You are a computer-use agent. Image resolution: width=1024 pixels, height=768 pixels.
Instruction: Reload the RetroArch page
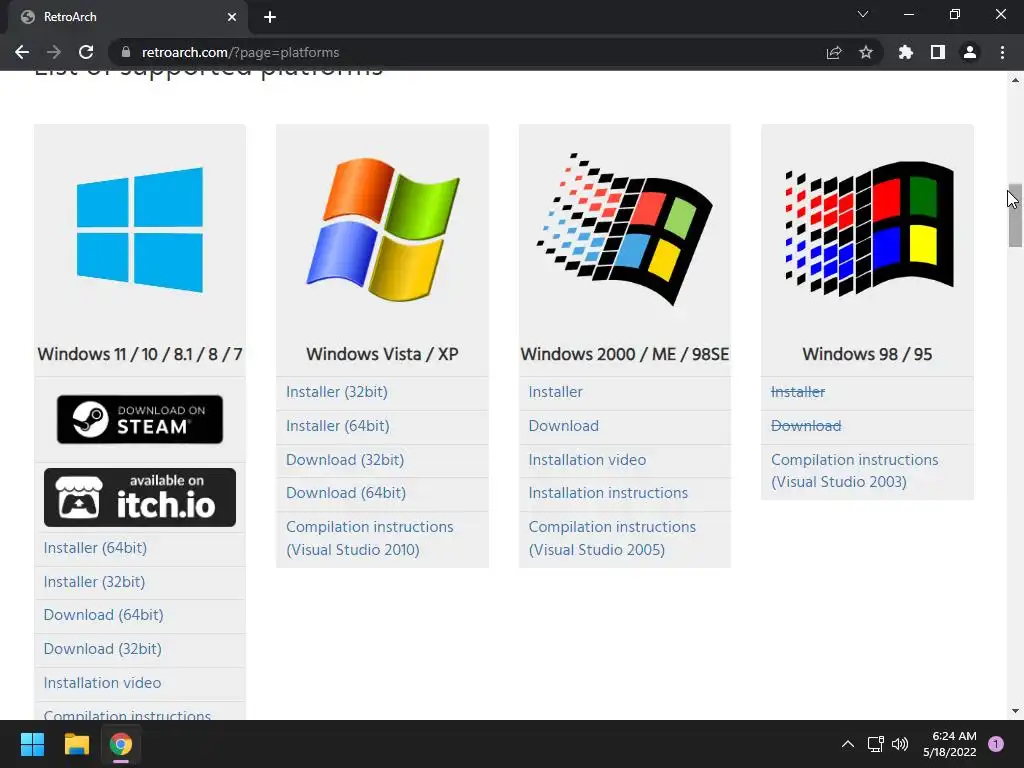tap(86, 52)
